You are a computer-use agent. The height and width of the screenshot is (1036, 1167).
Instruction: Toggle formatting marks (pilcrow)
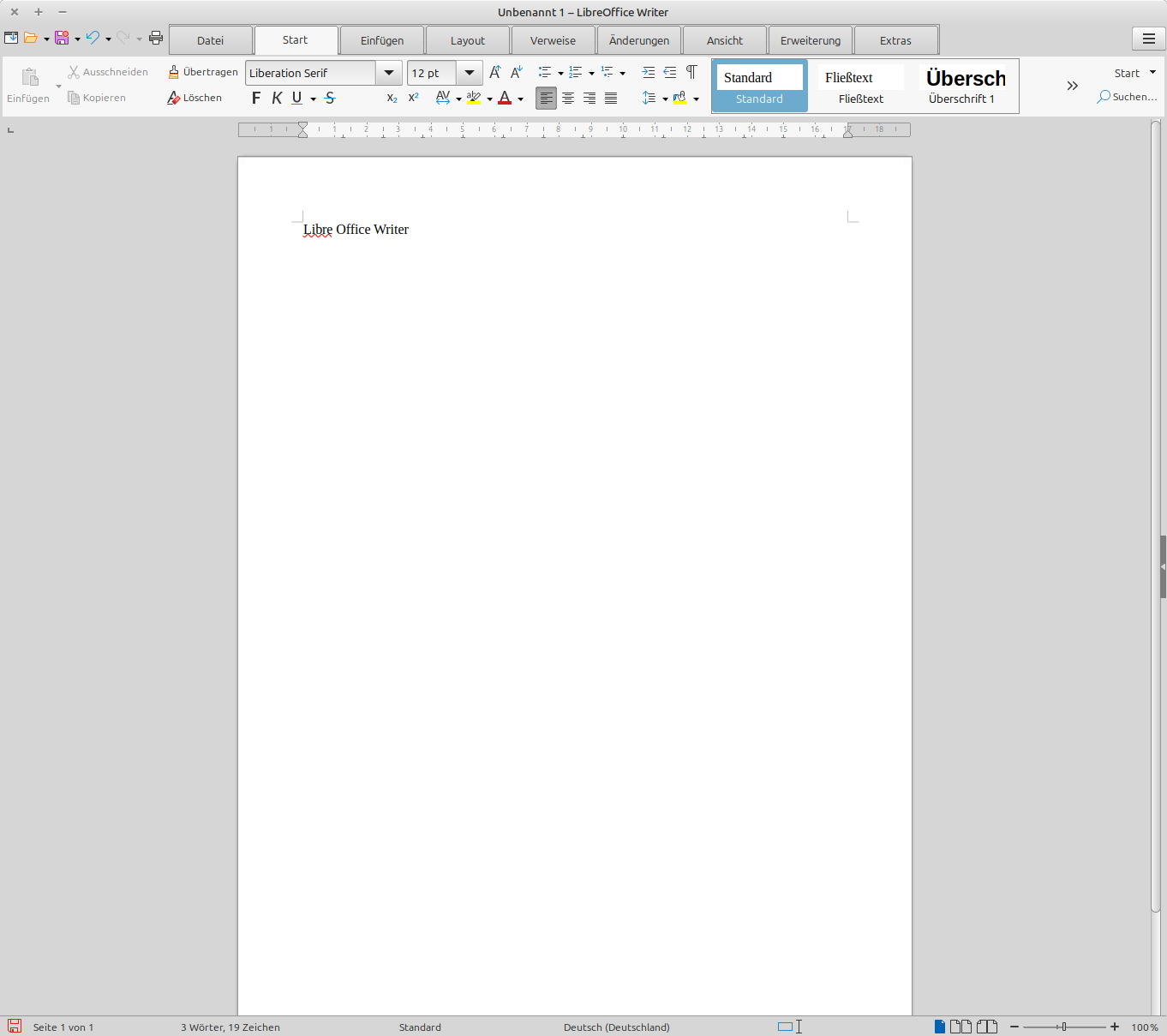691,73
